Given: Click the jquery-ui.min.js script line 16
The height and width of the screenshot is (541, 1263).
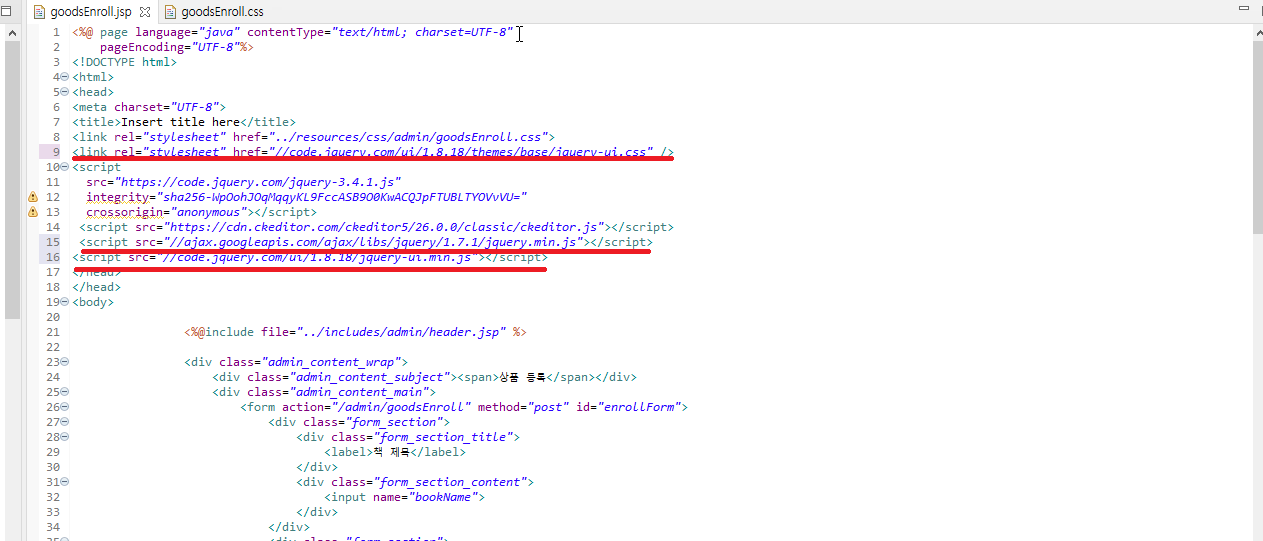Looking at the screenshot, I should point(310,257).
